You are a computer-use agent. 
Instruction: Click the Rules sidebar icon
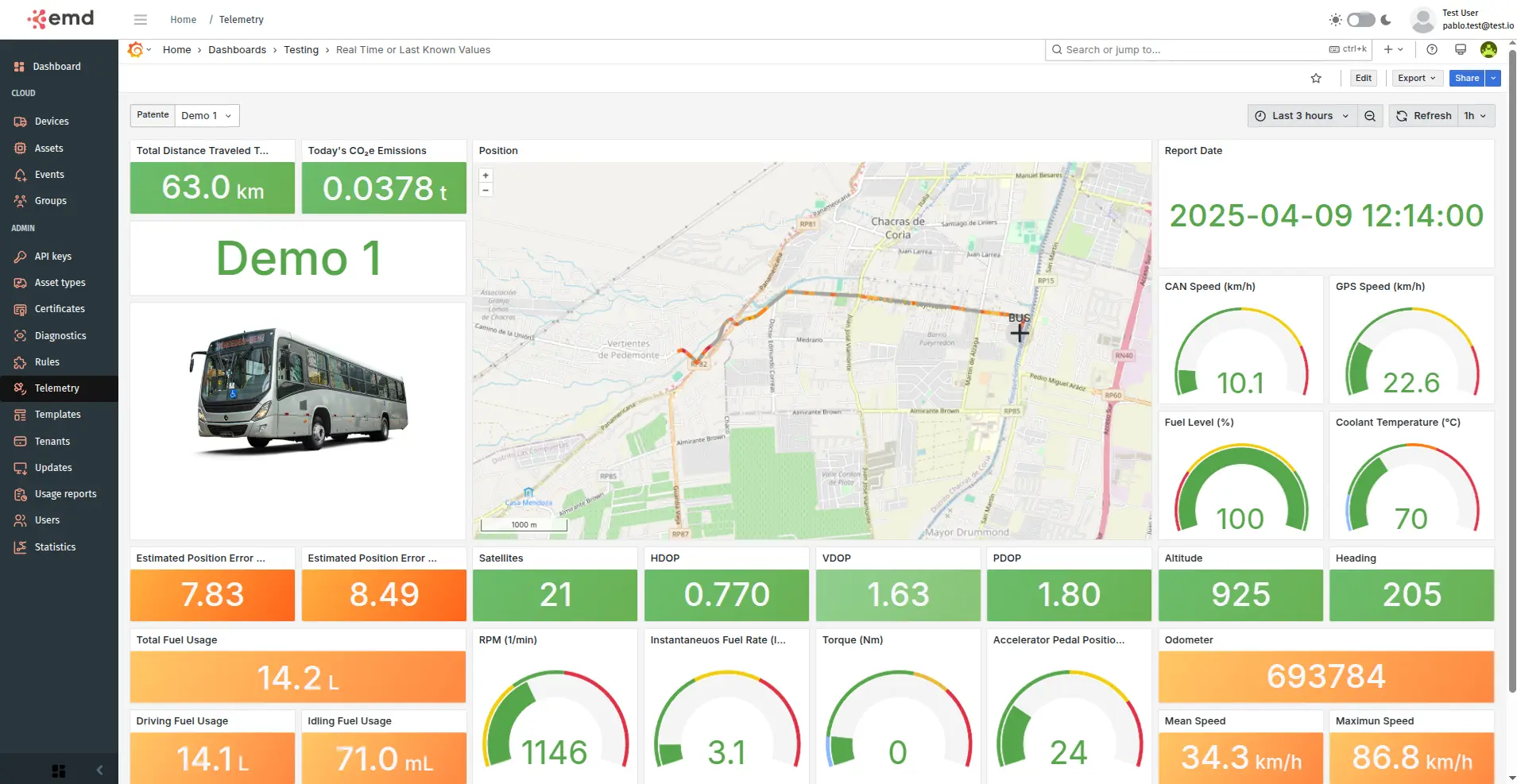[x=20, y=362]
